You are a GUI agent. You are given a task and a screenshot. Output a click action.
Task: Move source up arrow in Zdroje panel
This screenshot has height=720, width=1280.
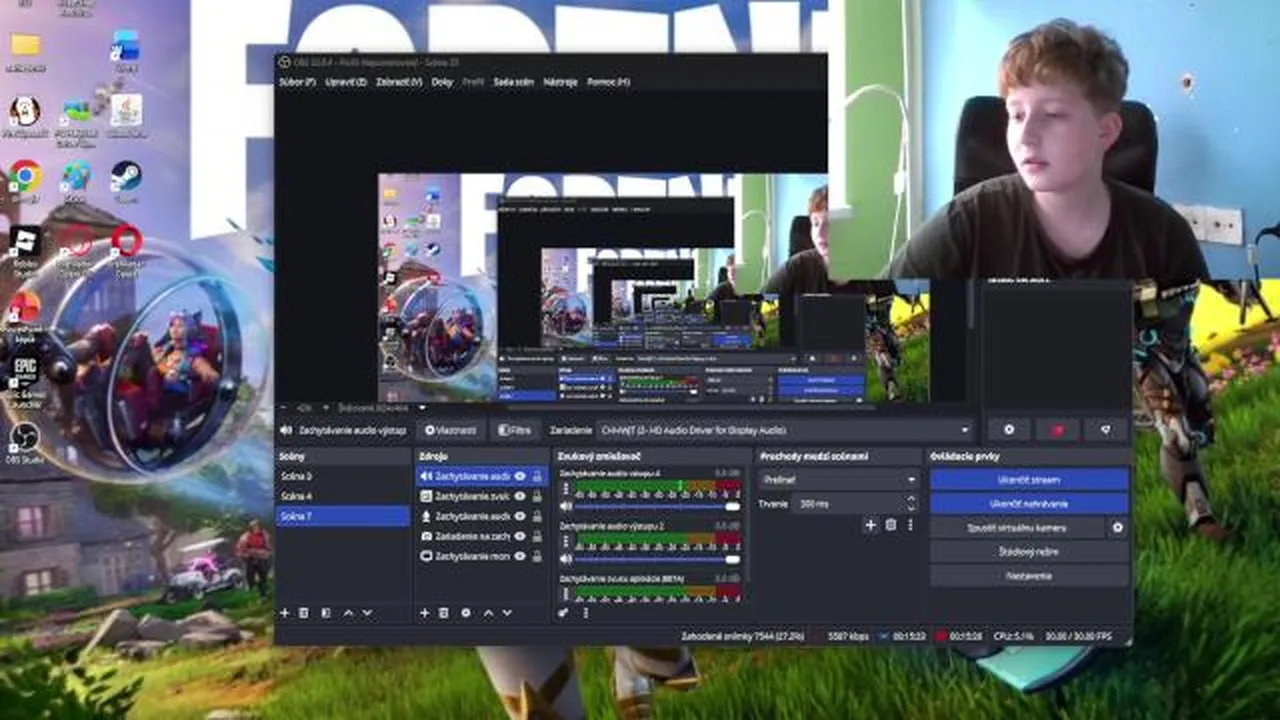coord(488,612)
